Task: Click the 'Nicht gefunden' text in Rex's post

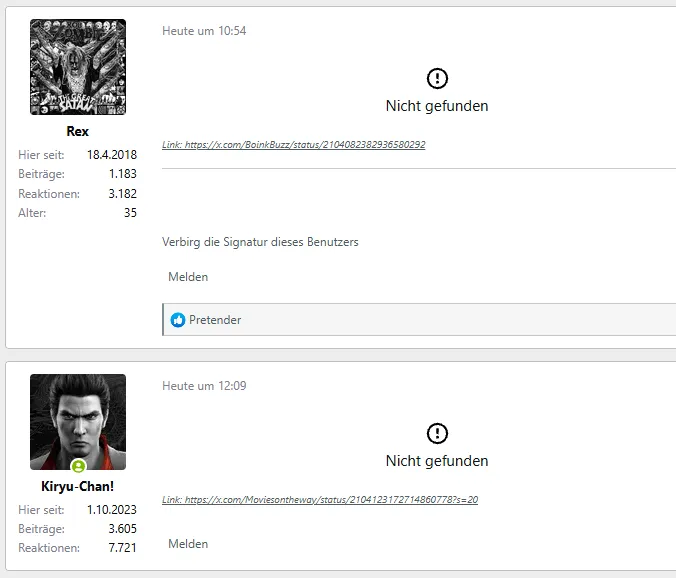Action: click(x=437, y=106)
